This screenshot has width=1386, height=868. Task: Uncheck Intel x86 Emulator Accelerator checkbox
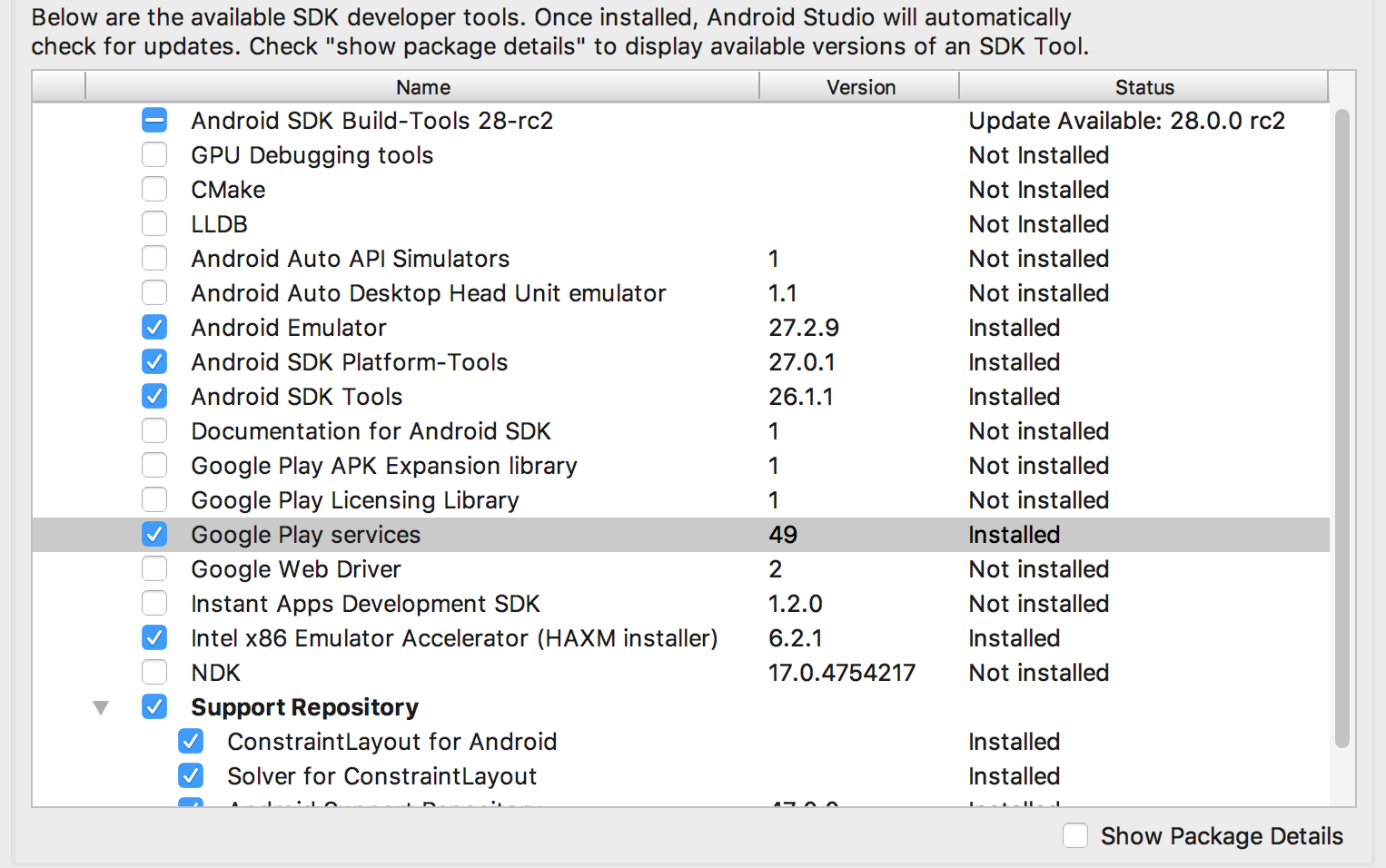click(154, 637)
